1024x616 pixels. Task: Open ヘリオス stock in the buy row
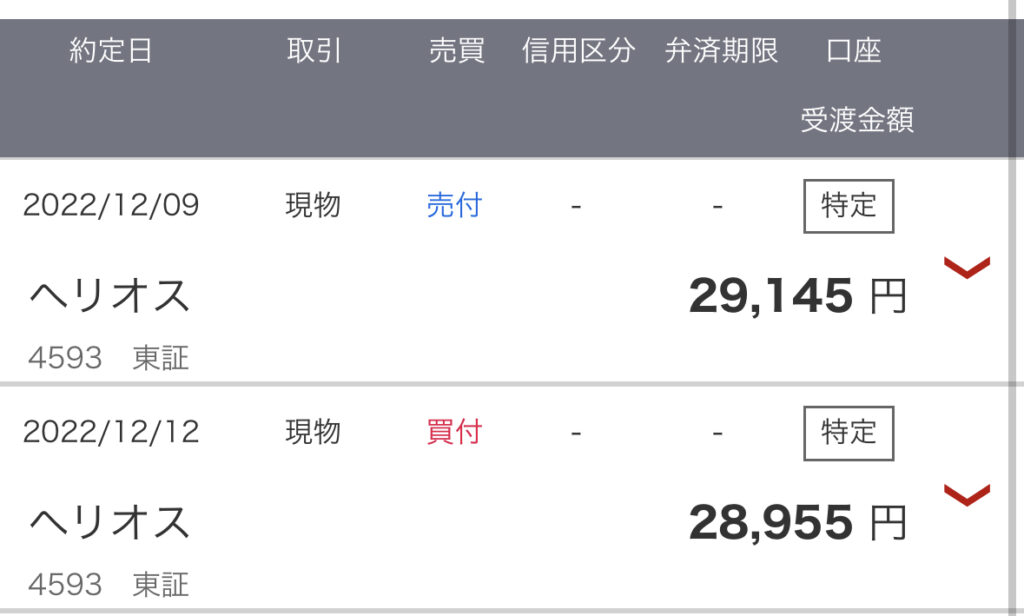click(110, 523)
